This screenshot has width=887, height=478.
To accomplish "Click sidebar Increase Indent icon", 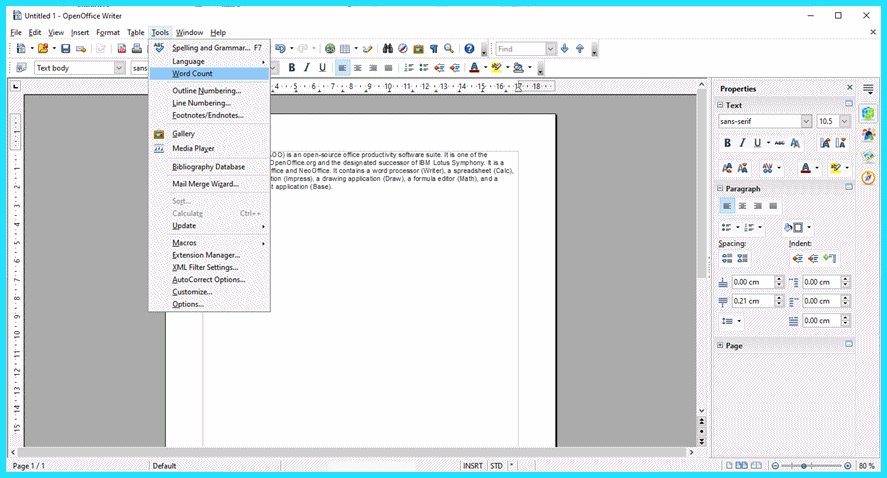I will 798,259.
